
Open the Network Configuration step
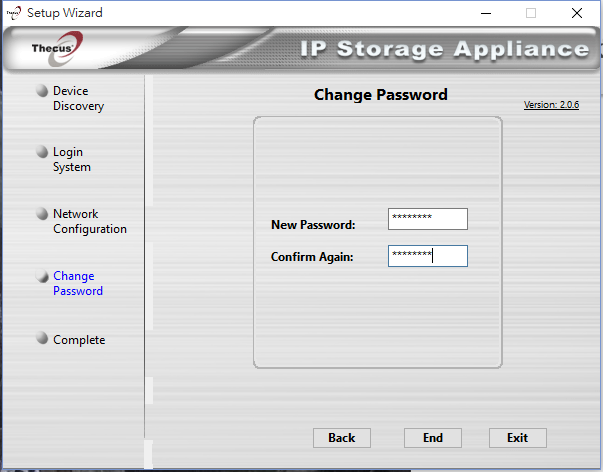(90, 221)
